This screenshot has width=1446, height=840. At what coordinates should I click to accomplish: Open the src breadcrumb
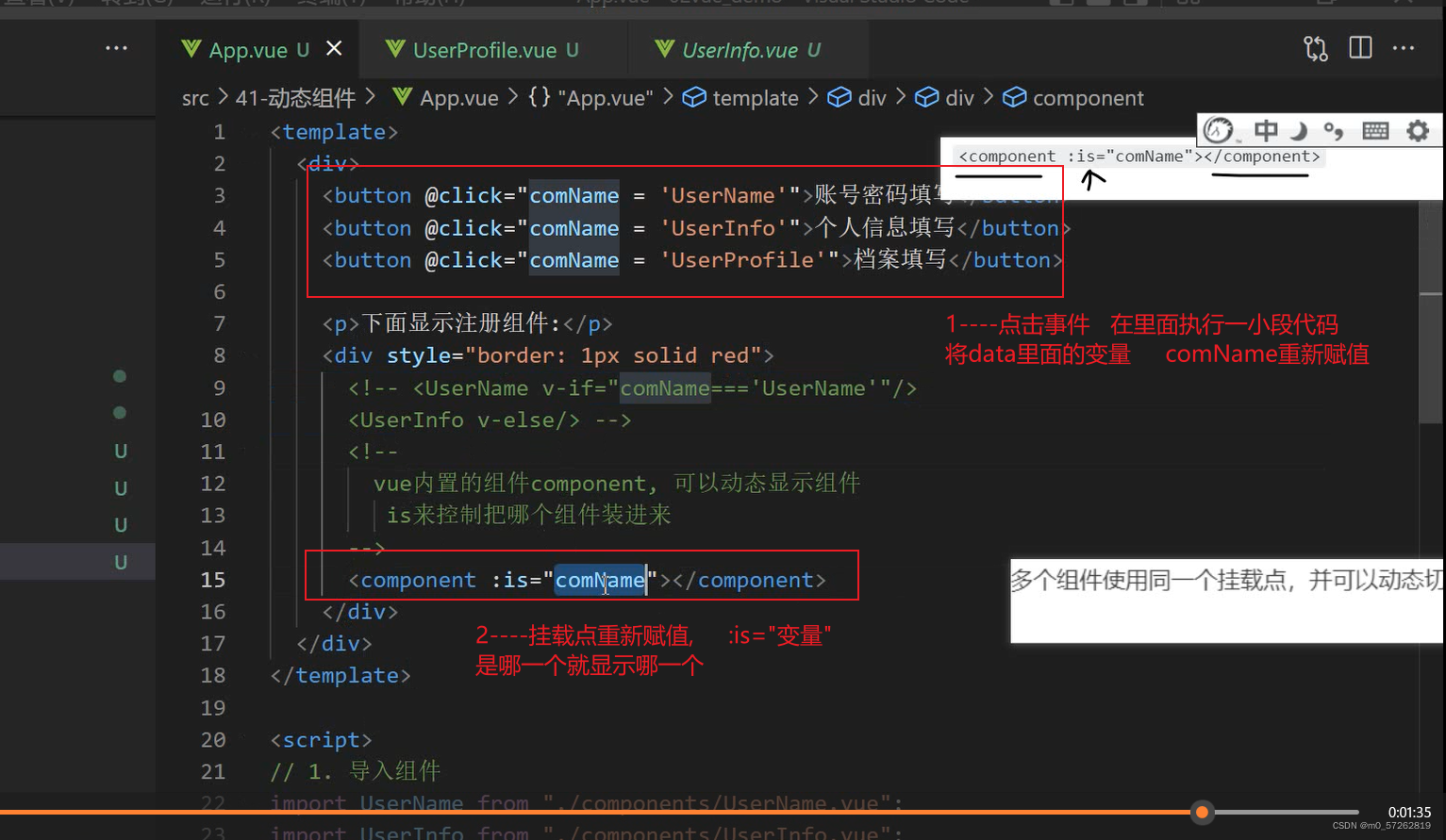pyautogui.click(x=195, y=98)
